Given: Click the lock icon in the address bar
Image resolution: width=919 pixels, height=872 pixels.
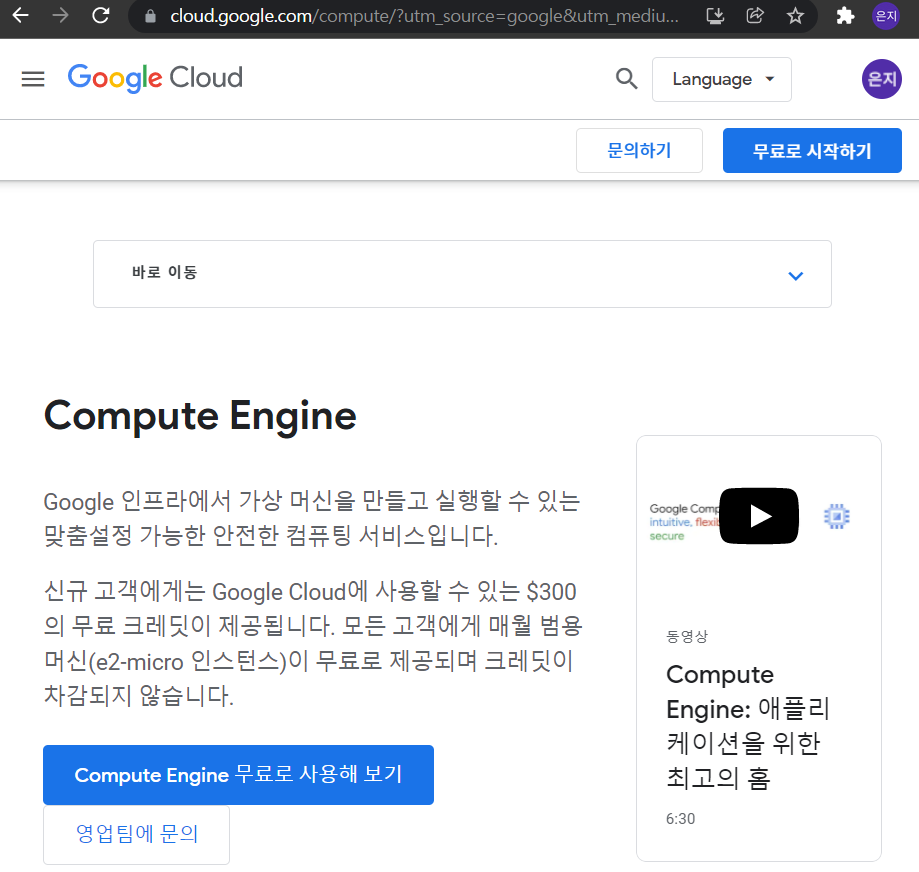Looking at the screenshot, I should [x=150, y=16].
